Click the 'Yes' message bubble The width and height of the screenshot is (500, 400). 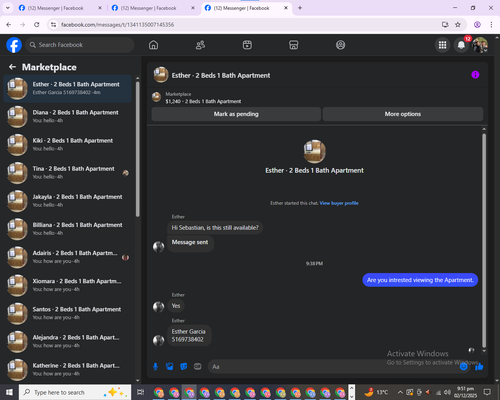click(x=176, y=306)
